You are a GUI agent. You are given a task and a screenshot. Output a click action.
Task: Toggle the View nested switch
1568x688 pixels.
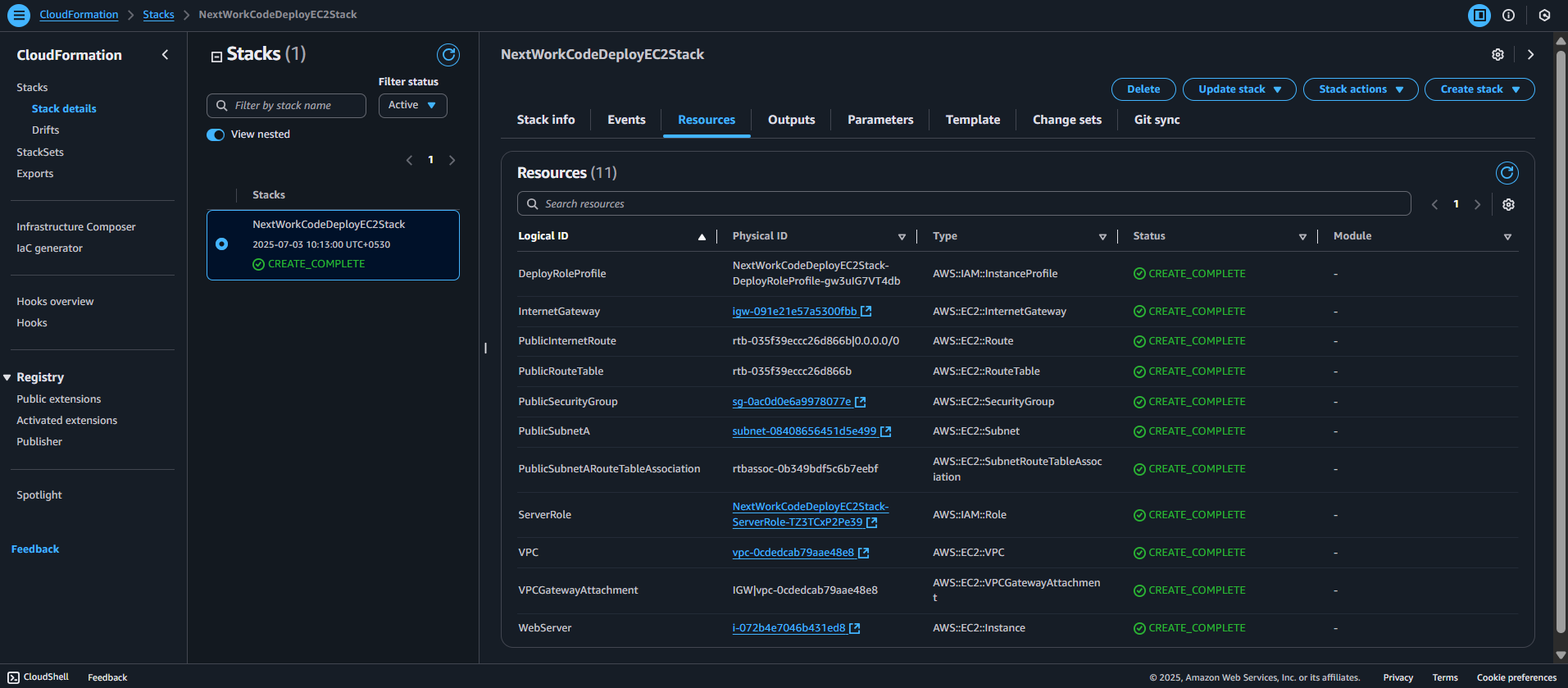[x=216, y=134]
